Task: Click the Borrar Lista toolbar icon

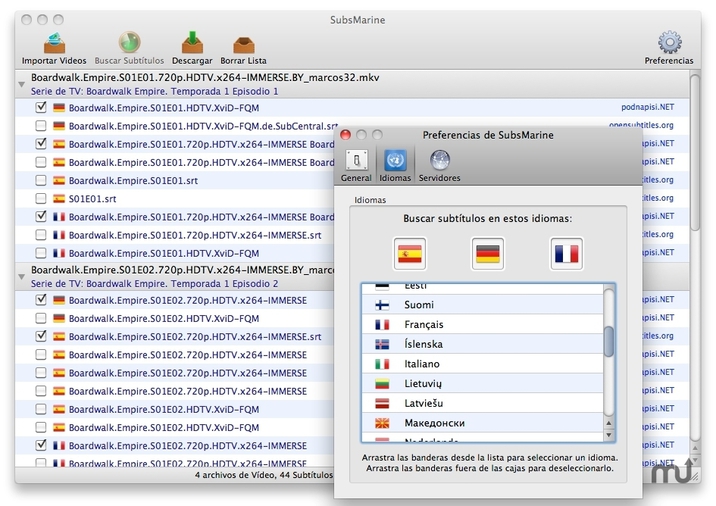Action: point(242,42)
